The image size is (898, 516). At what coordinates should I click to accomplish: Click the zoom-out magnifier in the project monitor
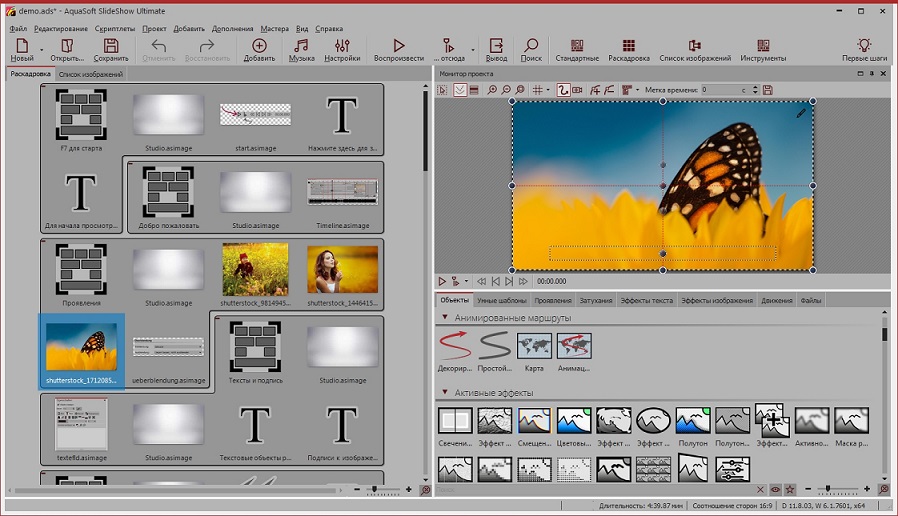pos(506,90)
